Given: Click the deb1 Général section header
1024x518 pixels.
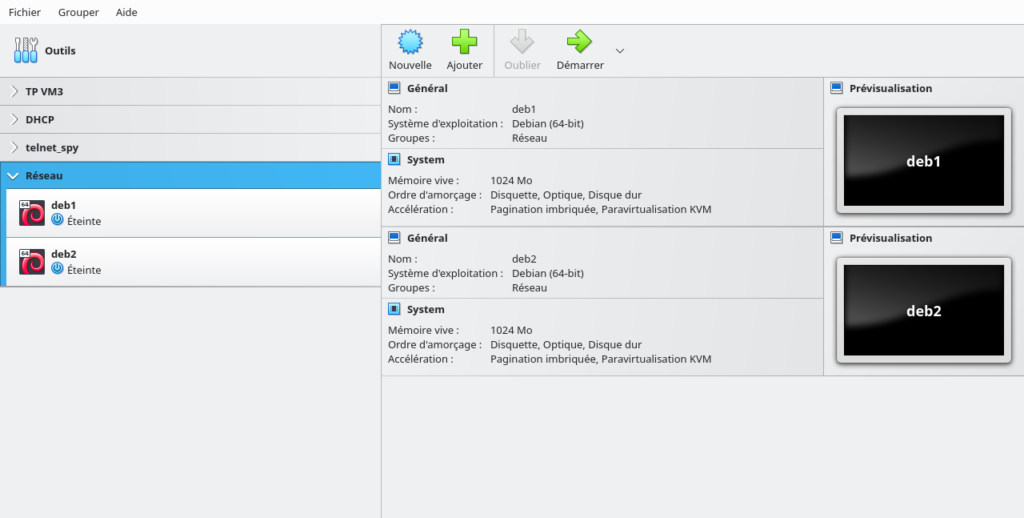Looking at the screenshot, I should pos(427,88).
